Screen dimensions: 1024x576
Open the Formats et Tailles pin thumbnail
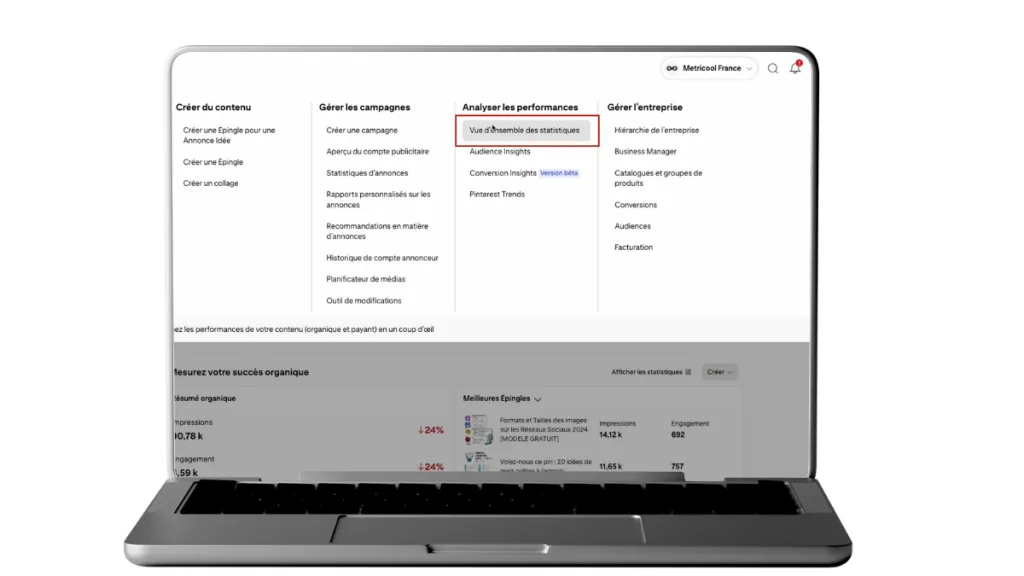click(x=476, y=430)
